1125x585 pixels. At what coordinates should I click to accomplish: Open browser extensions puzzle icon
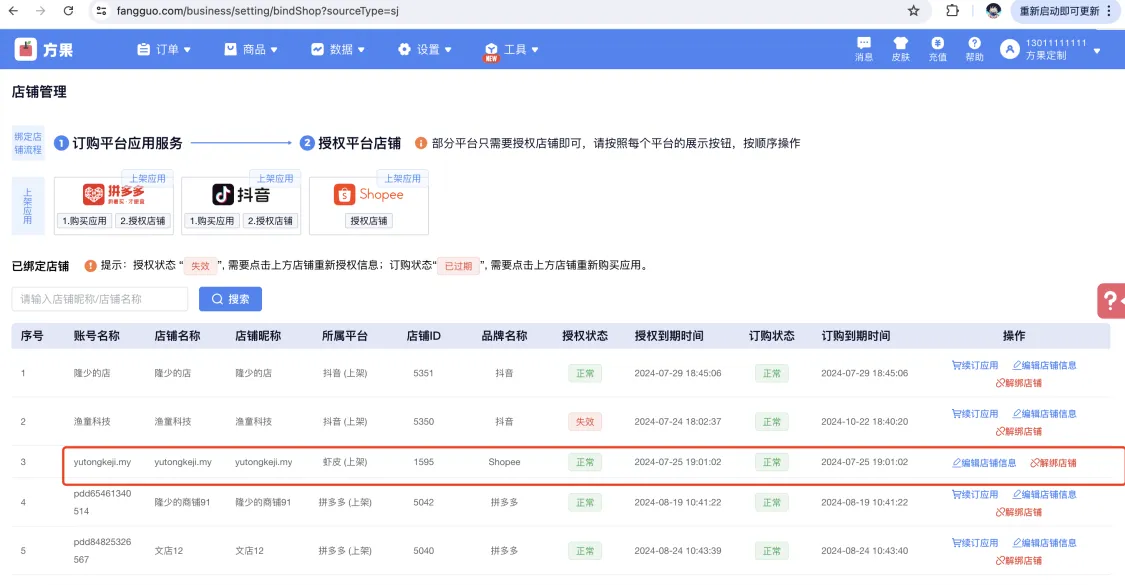coord(952,11)
